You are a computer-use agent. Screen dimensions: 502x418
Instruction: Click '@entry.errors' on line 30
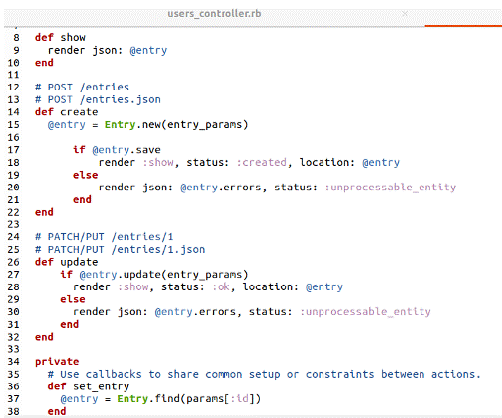pos(195,312)
